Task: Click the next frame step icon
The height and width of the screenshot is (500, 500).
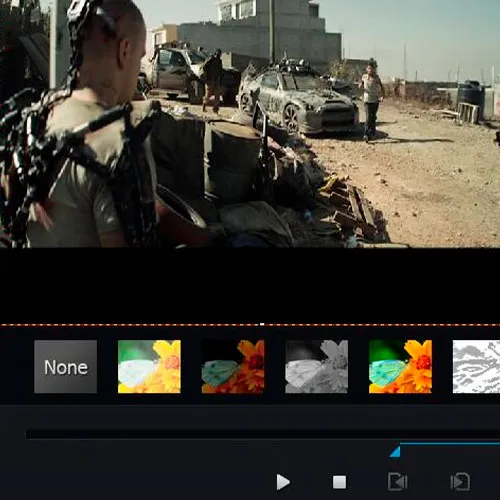Action: (460, 482)
